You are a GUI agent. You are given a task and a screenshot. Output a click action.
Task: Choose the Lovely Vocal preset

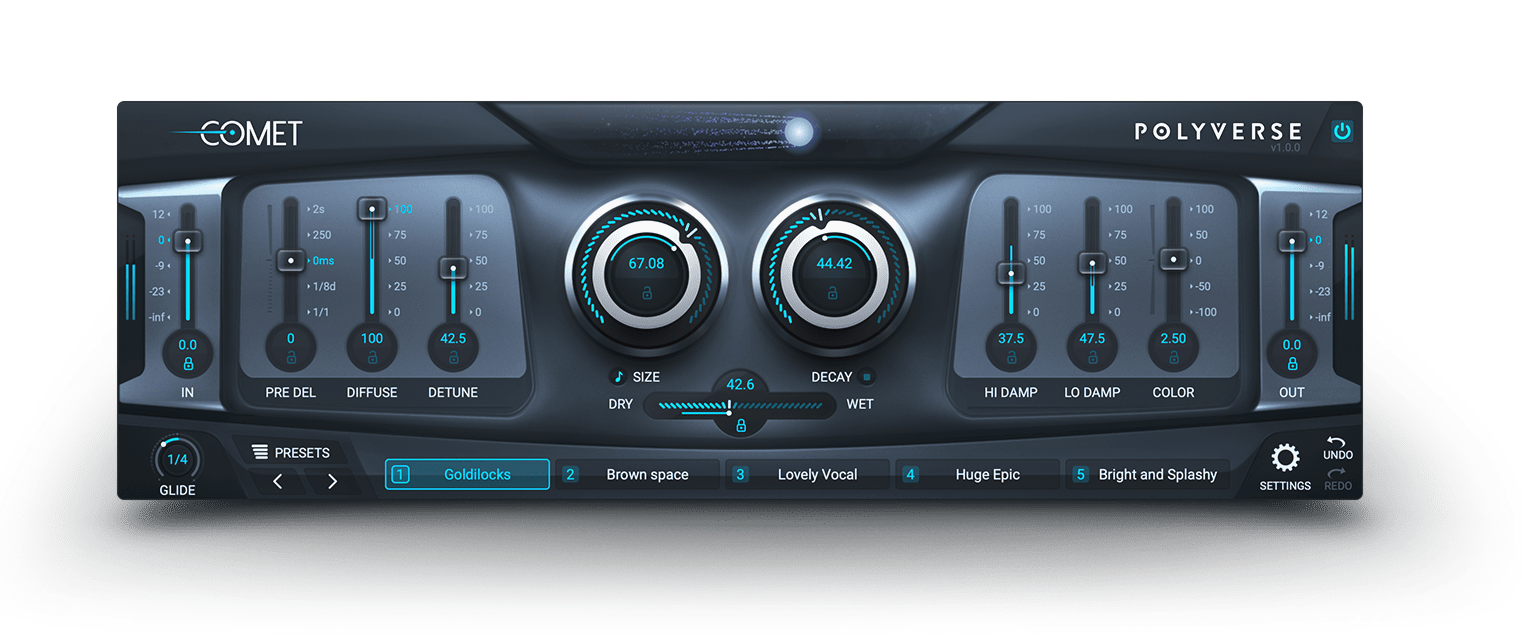[x=809, y=475]
